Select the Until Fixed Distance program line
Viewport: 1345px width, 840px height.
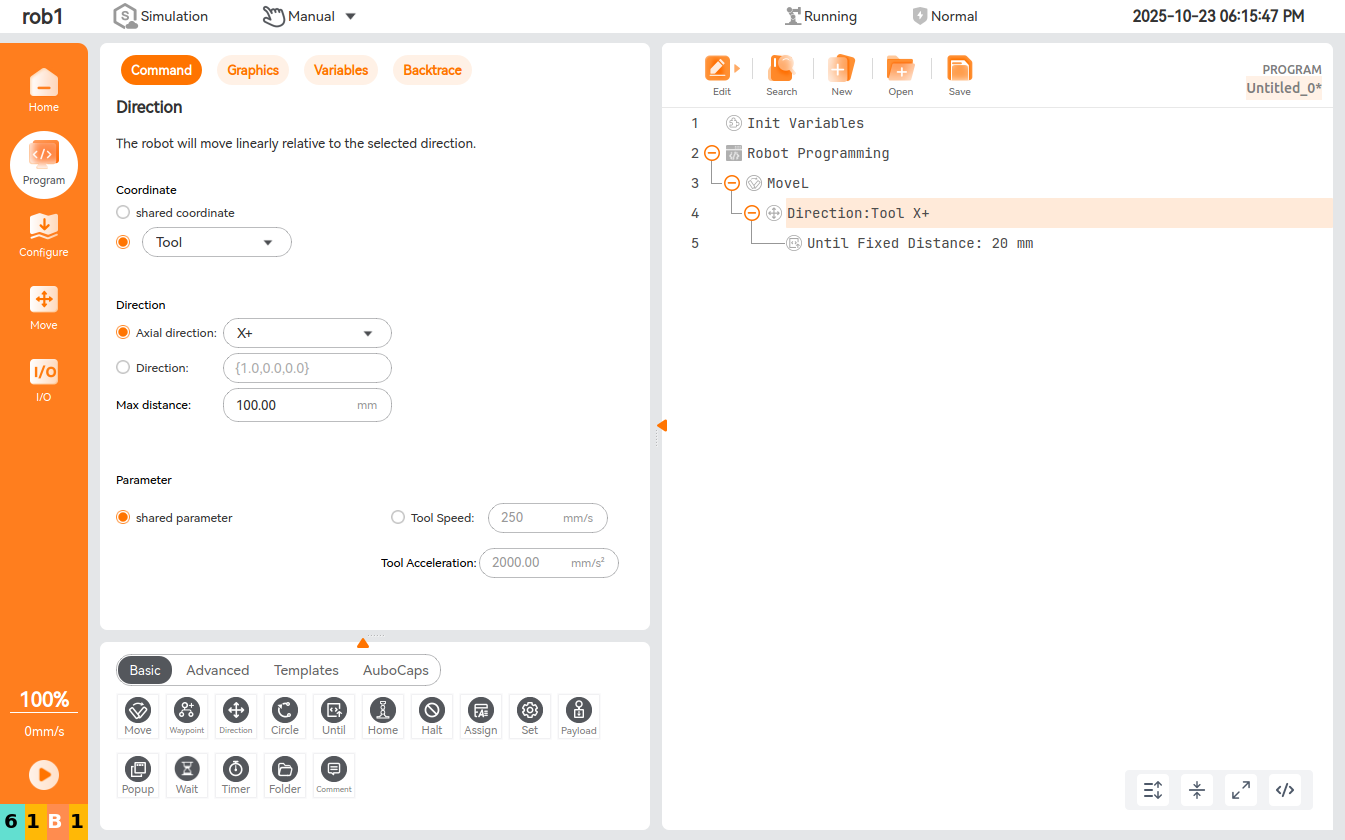919,243
